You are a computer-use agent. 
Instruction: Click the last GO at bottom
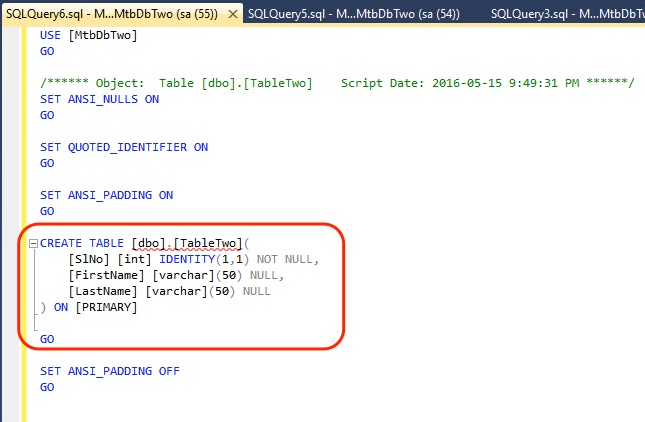click(47, 387)
